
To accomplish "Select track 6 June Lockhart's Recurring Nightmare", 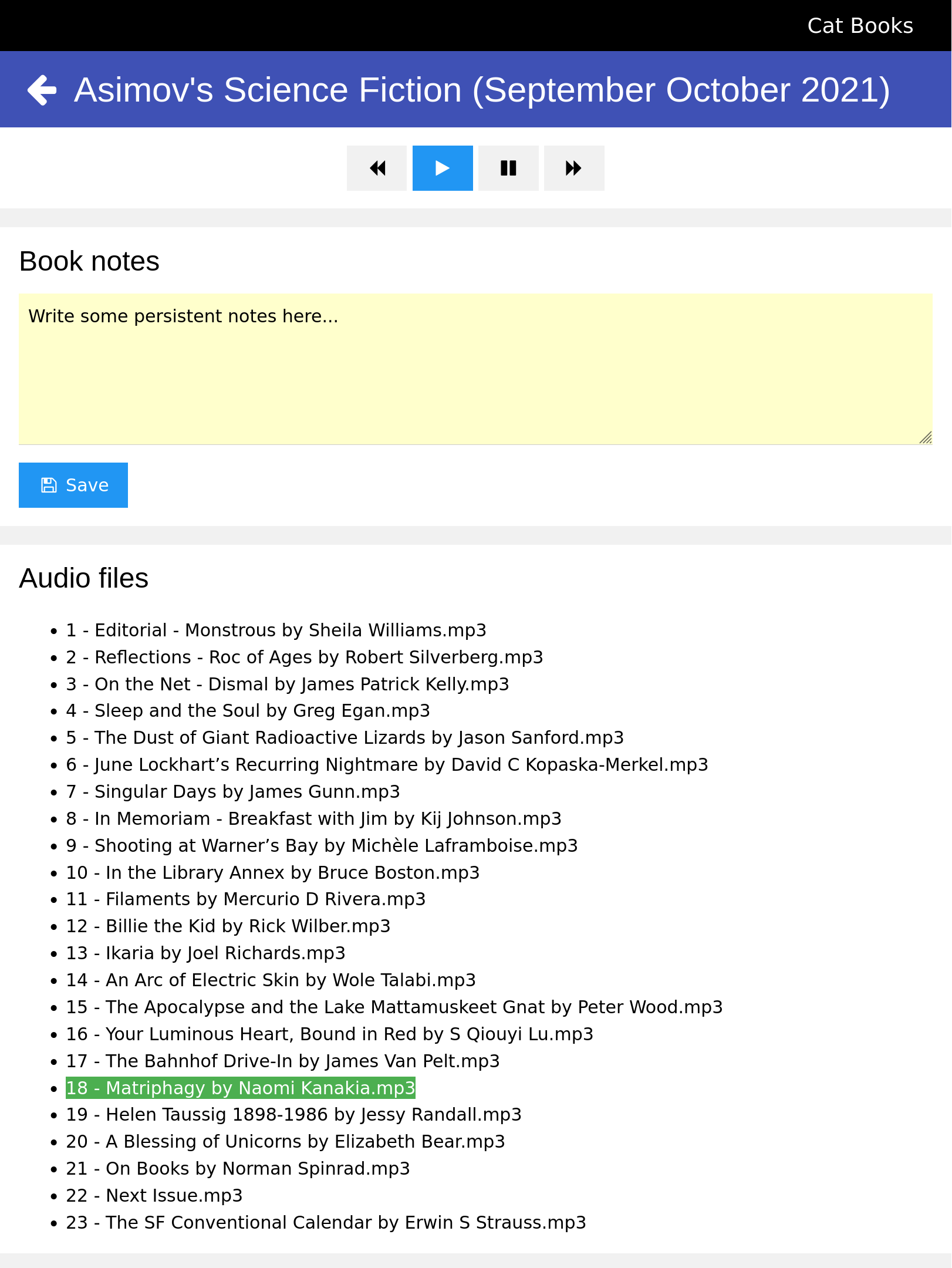I will click(x=387, y=765).
